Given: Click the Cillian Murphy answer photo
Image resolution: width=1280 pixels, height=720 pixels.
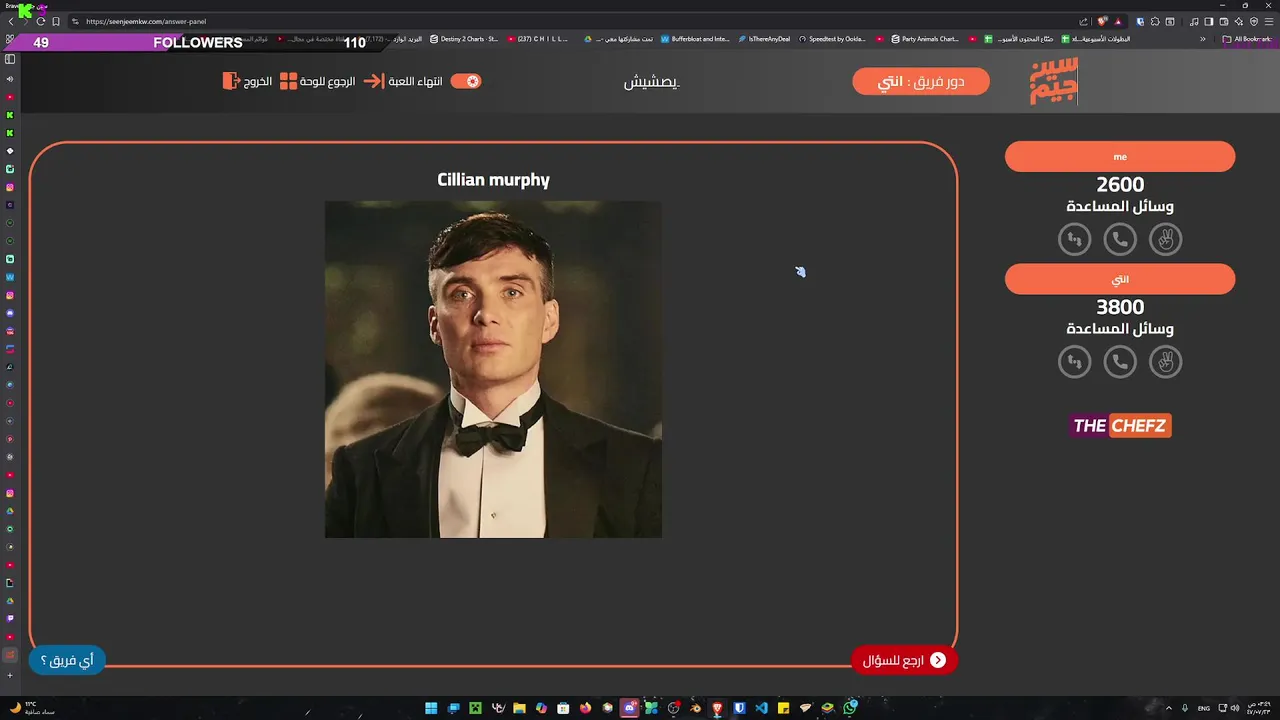Looking at the screenshot, I should 493,369.
